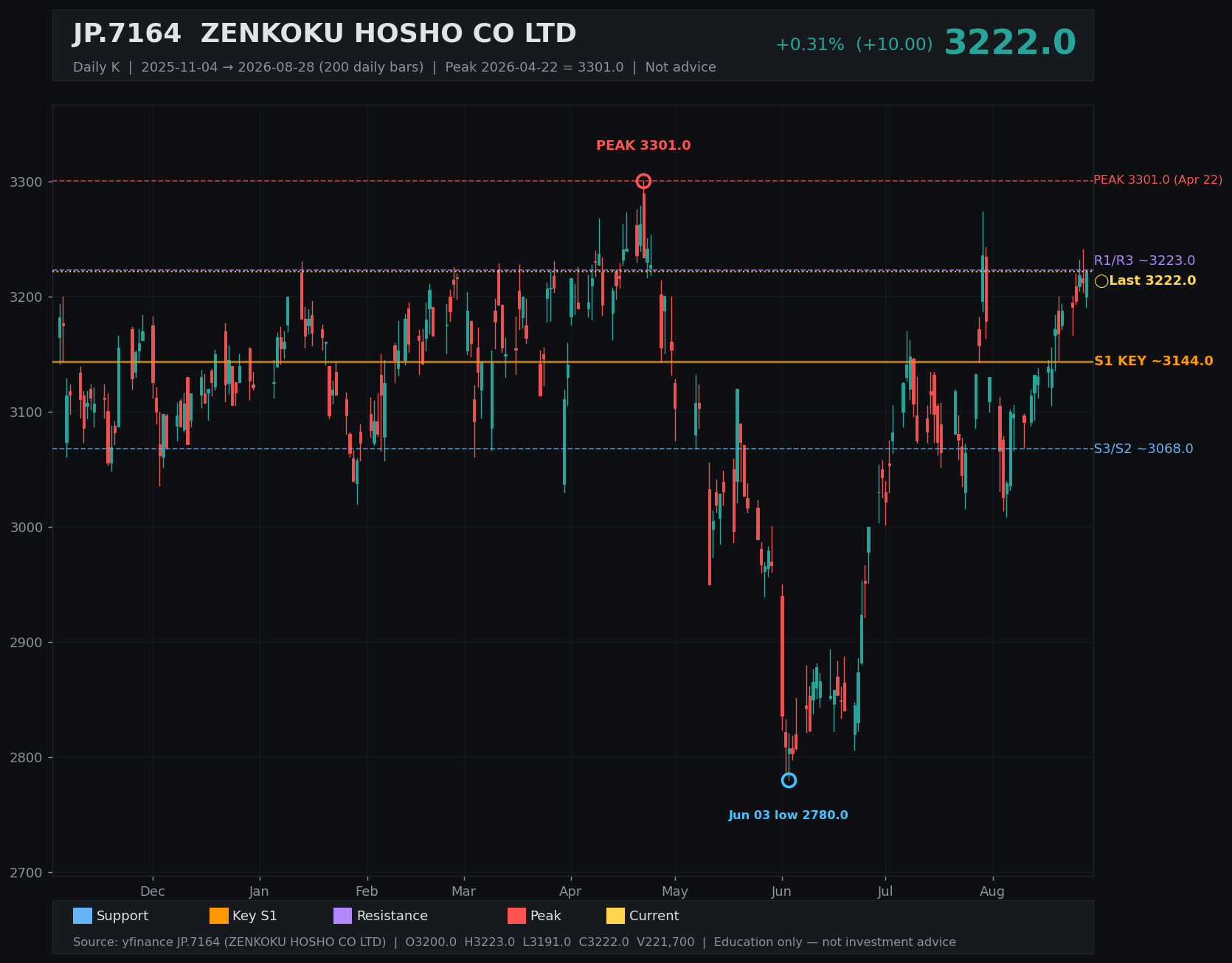Image resolution: width=1232 pixels, height=963 pixels.
Task: Click the May x-axis month label
Action: (x=675, y=891)
